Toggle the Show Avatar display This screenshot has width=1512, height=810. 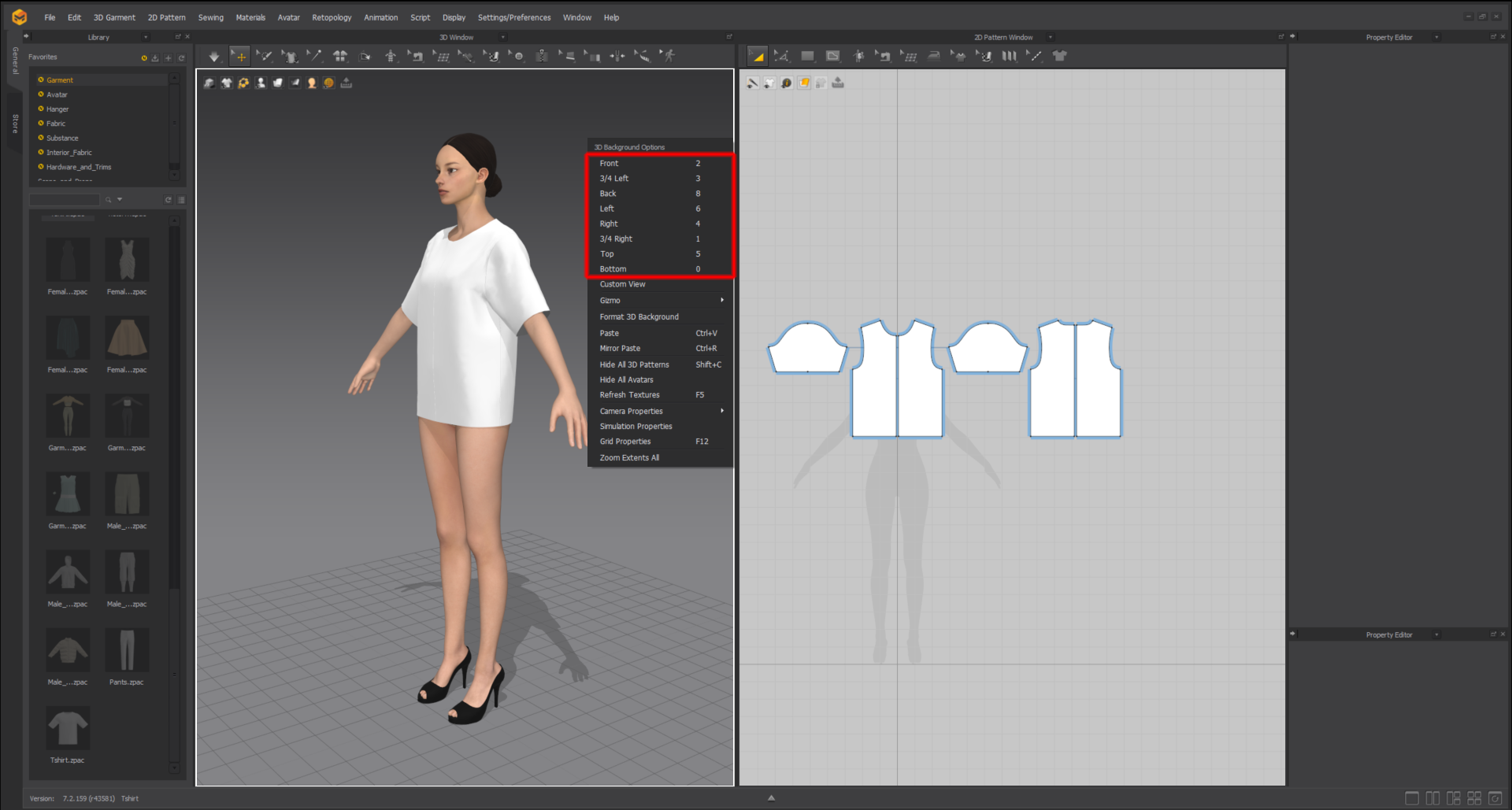(261, 83)
